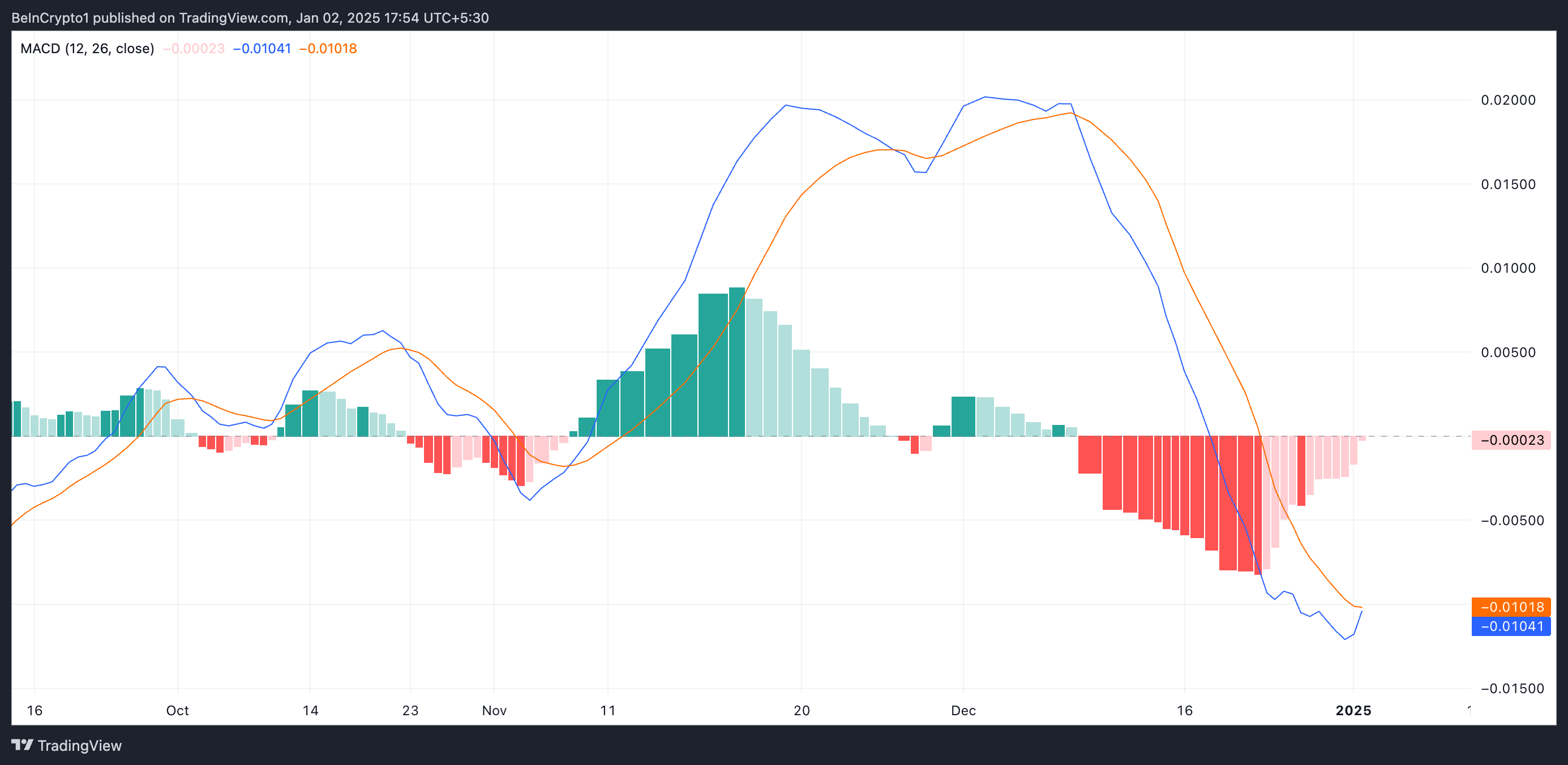Click the TradingView wordmark text
The height and width of the screenshot is (765, 1568).
pos(79,746)
